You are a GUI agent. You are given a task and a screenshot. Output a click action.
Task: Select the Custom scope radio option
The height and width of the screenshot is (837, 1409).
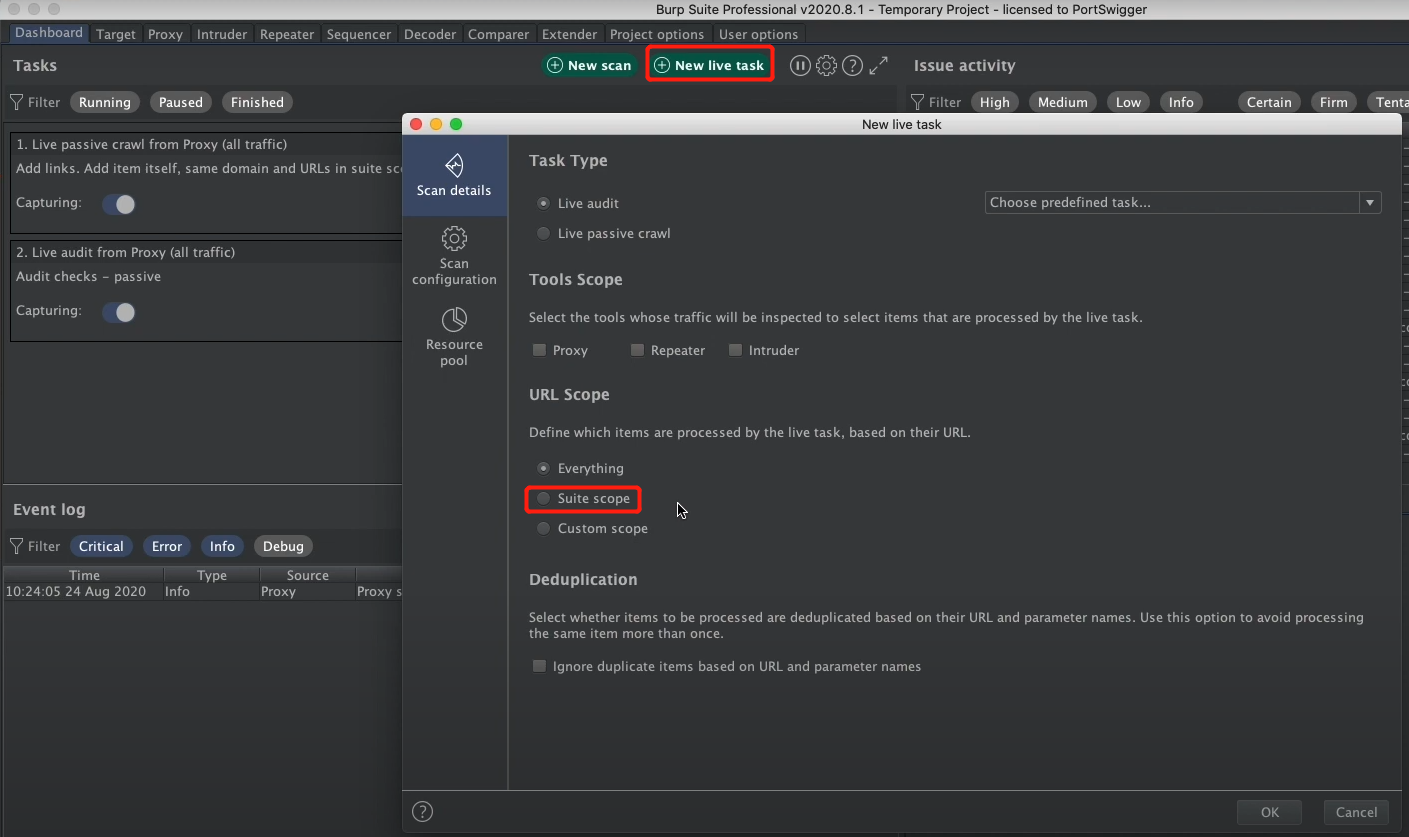pyautogui.click(x=543, y=528)
